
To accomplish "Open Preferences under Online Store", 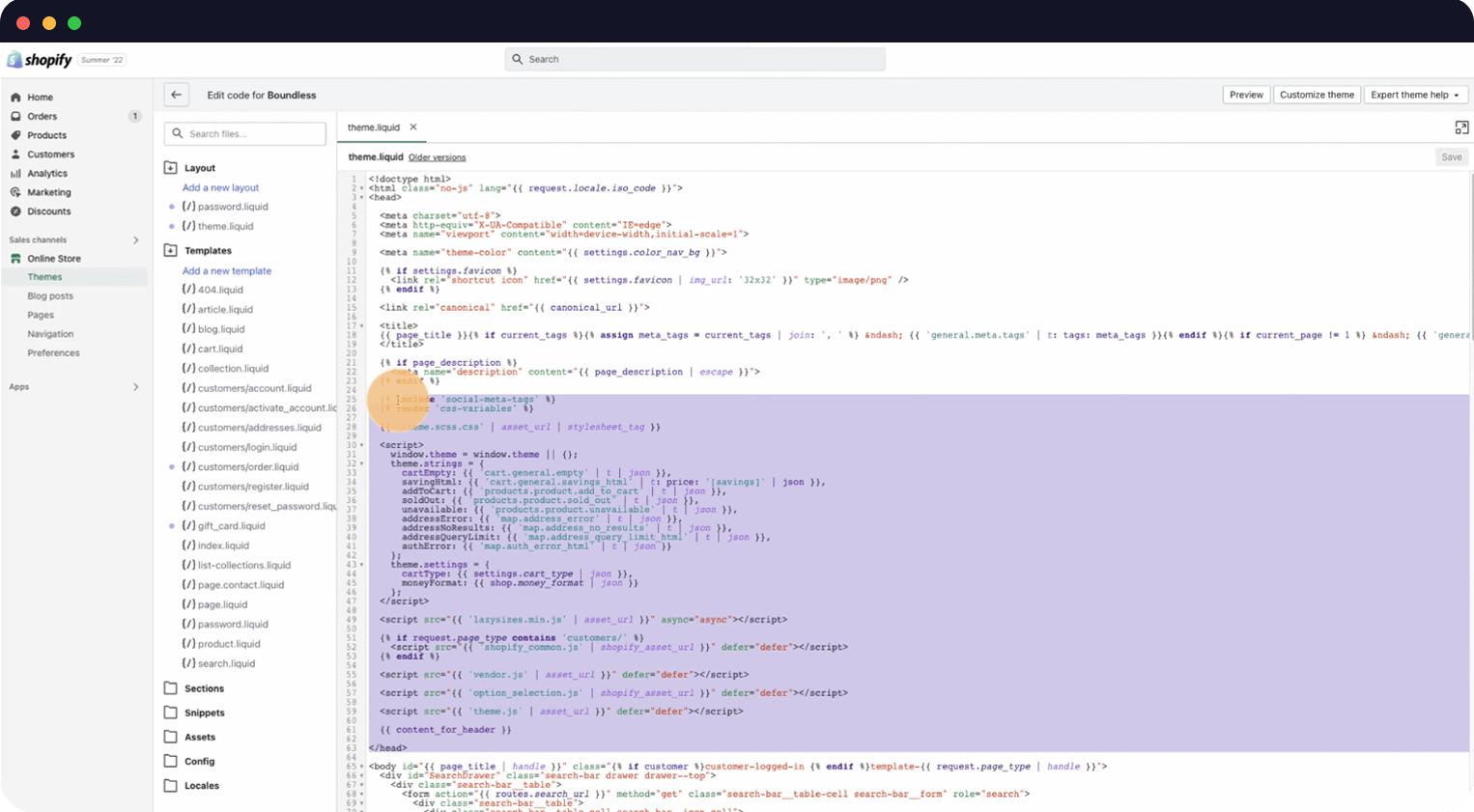I will click(53, 353).
